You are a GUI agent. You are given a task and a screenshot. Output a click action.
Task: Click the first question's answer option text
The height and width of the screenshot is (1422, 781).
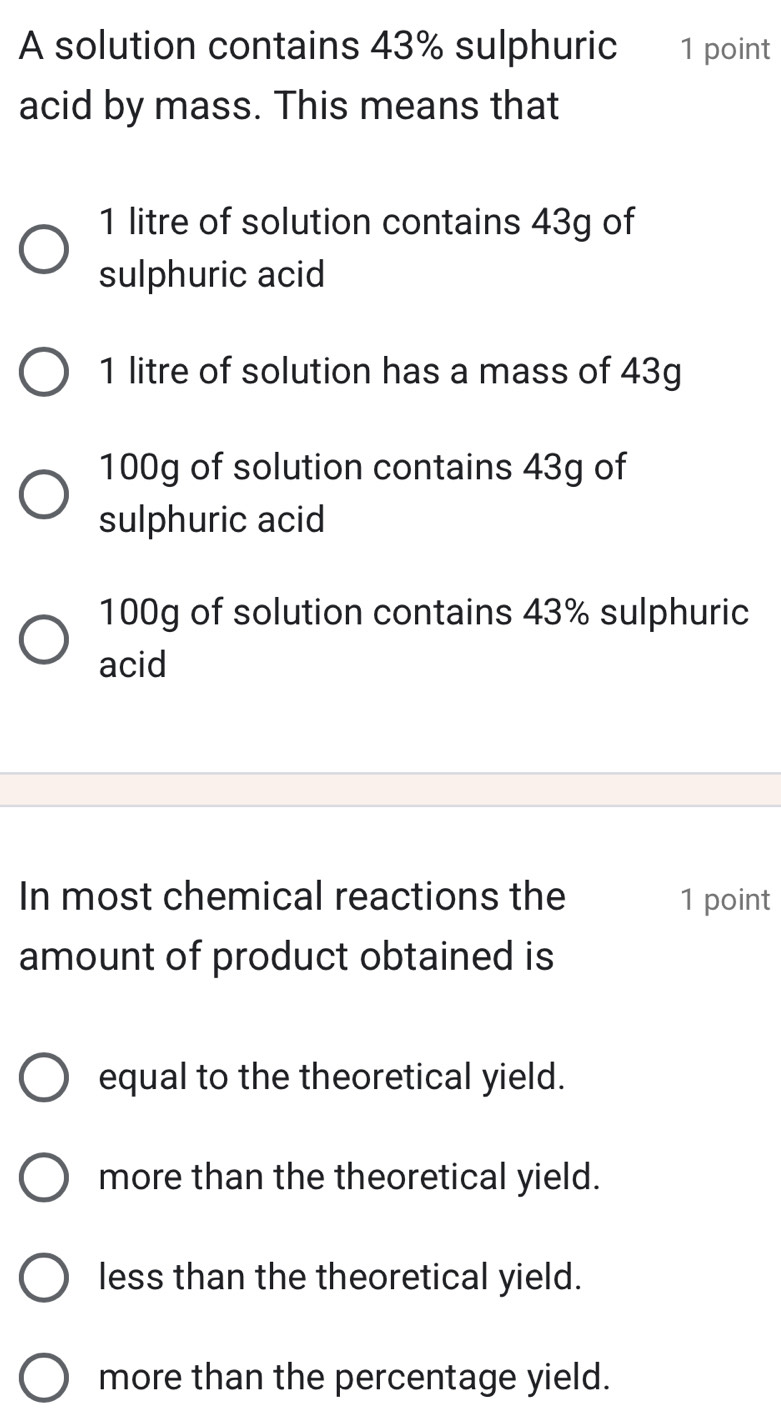366,248
